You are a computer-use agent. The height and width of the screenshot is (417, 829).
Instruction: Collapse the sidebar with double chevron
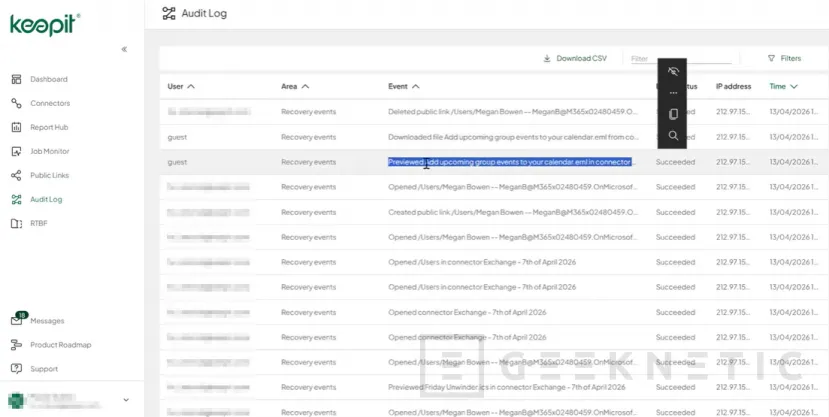pyautogui.click(x=124, y=49)
